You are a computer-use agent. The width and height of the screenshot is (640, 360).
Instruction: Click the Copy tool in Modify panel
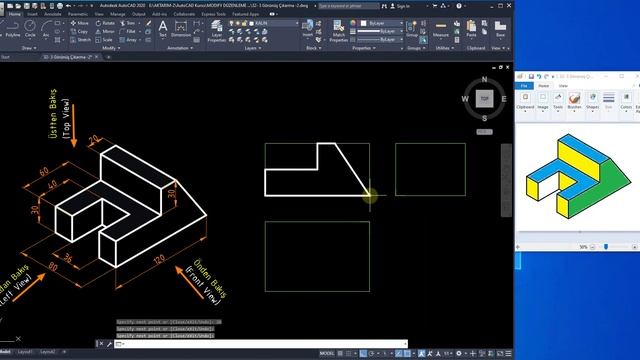pyautogui.click(x=79, y=31)
